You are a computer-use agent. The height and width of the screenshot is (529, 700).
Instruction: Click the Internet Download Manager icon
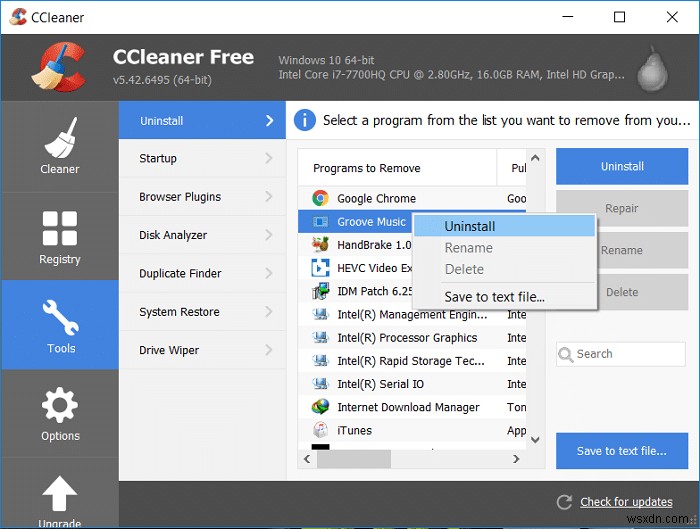tap(320, 407)
